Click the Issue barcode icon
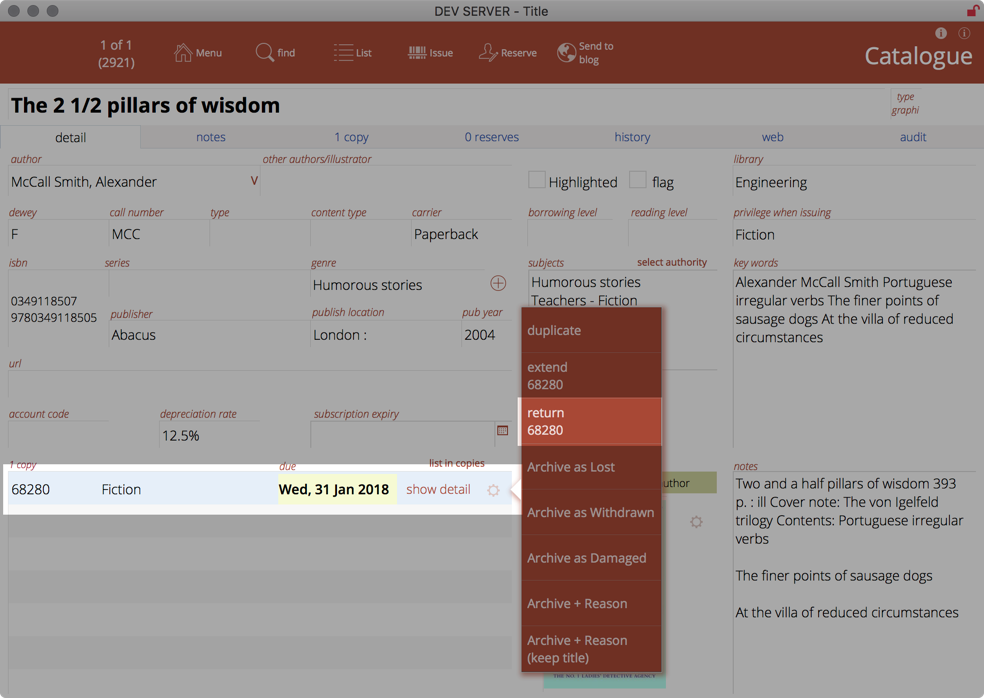The image size is (984, 698). coord(417,53)
